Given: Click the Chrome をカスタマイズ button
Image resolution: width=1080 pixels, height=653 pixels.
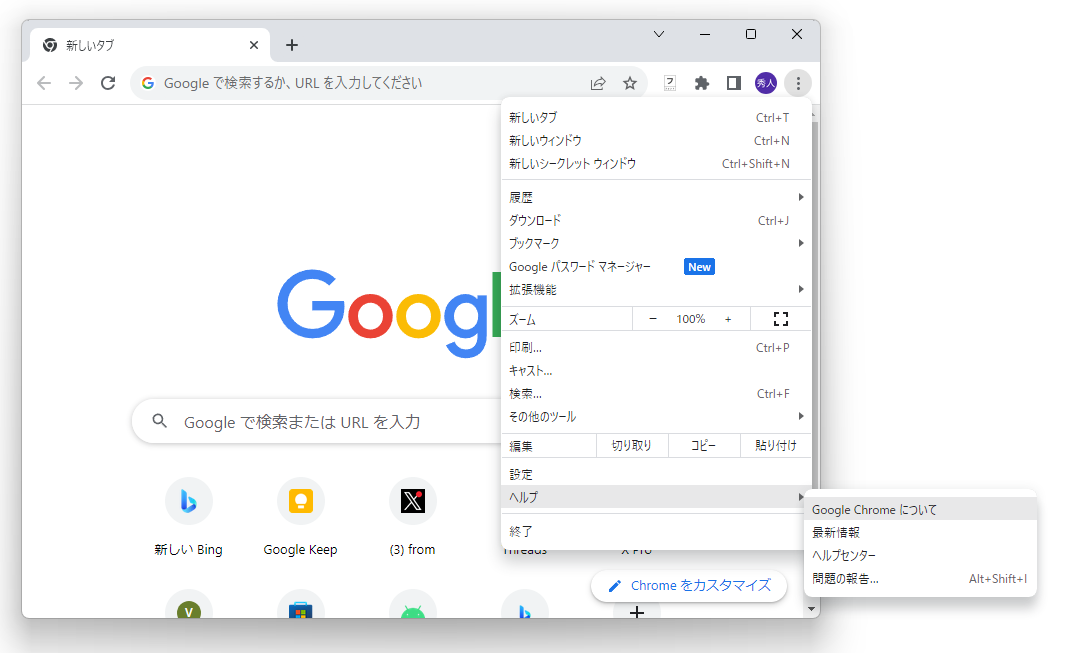Looking at the screenshot, I should (x=688, y=586).
